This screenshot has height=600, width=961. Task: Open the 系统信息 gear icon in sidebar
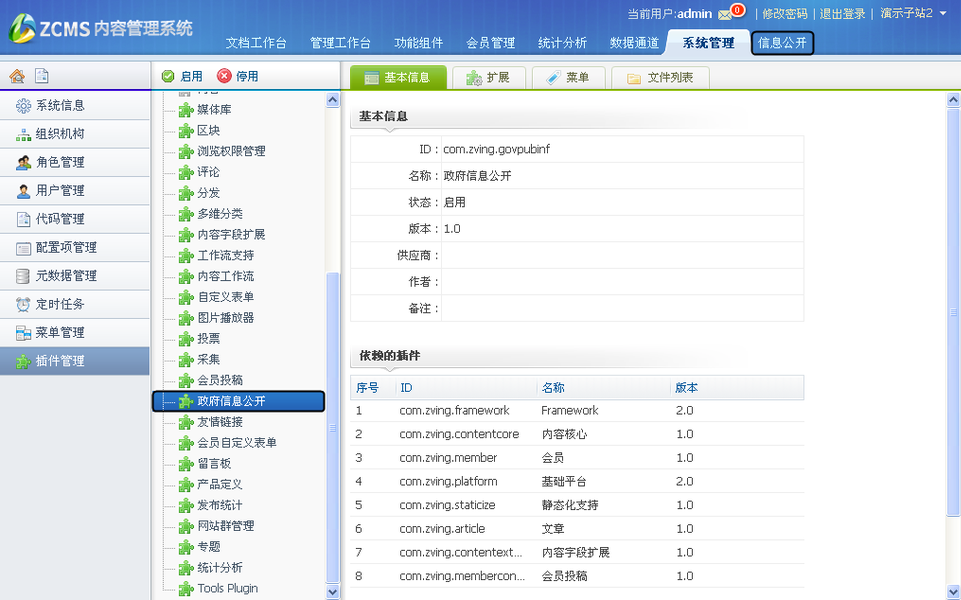pyautogui.click(x=22, y=105)
